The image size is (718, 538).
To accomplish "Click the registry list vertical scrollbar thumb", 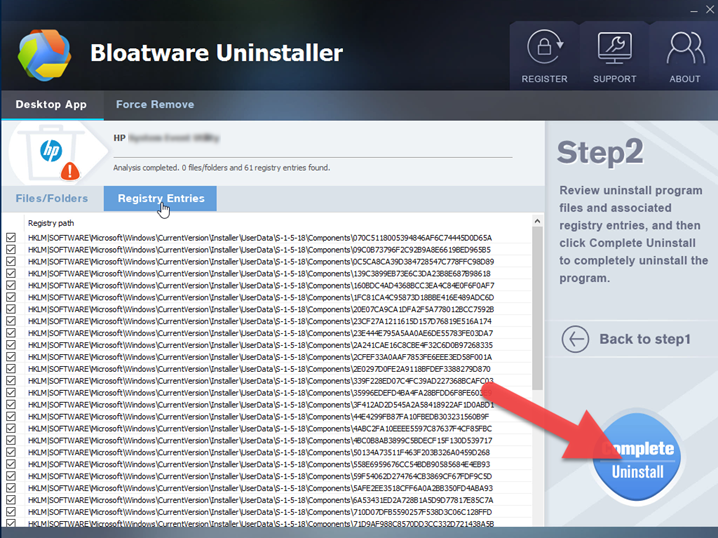I will tap(538, 309).
